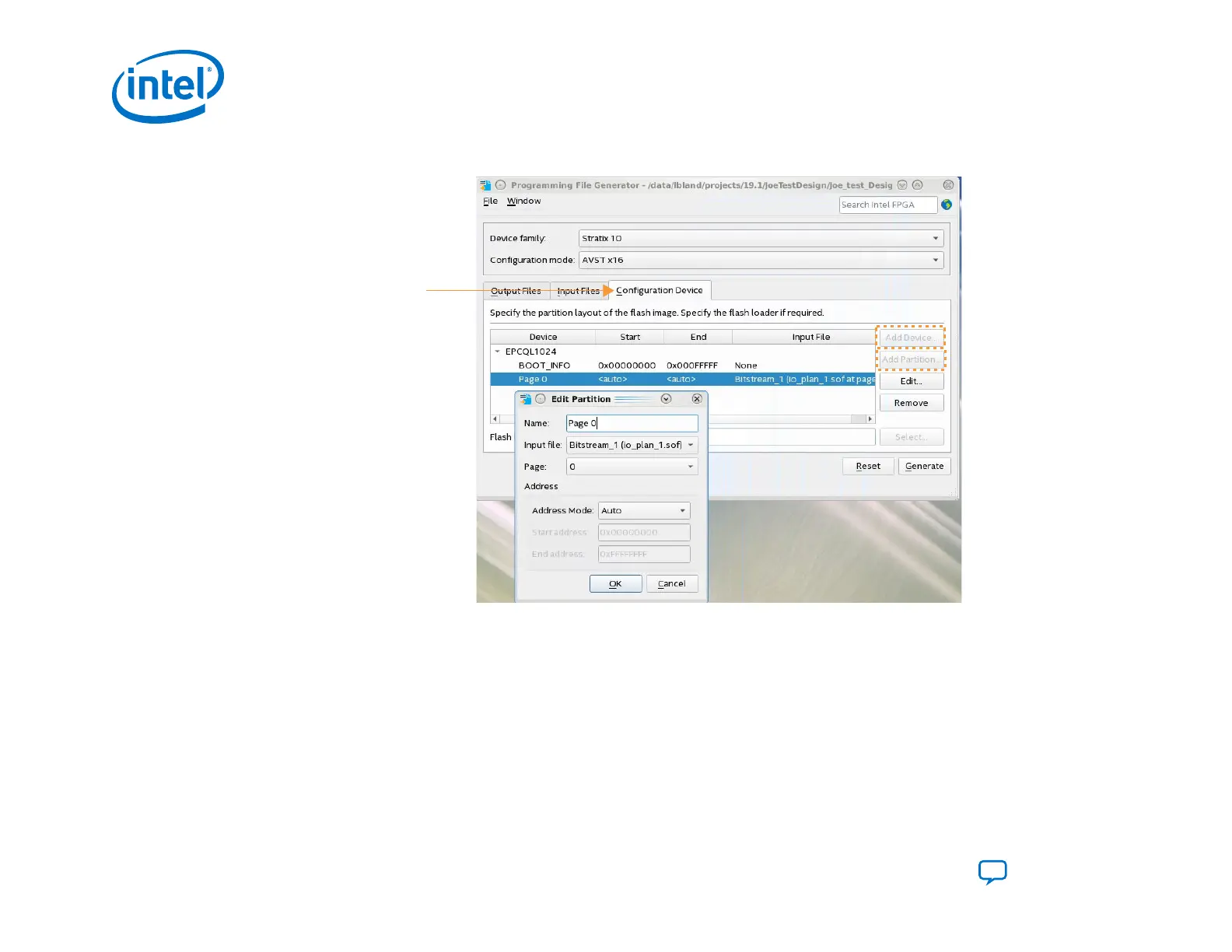Click the Select... button for flash loader

coord(912,437)
